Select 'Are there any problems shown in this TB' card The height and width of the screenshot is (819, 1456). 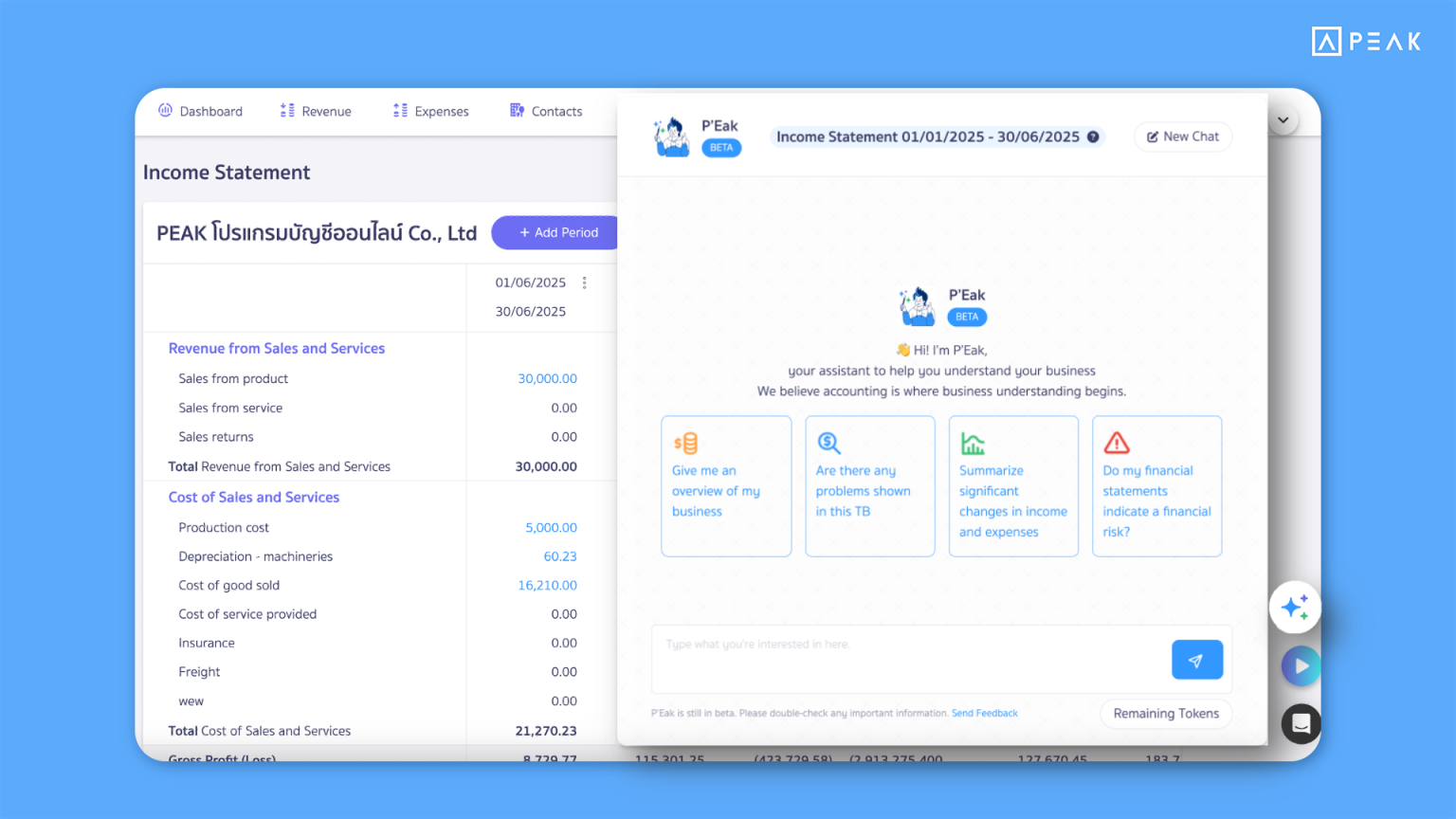coord(870,486)
